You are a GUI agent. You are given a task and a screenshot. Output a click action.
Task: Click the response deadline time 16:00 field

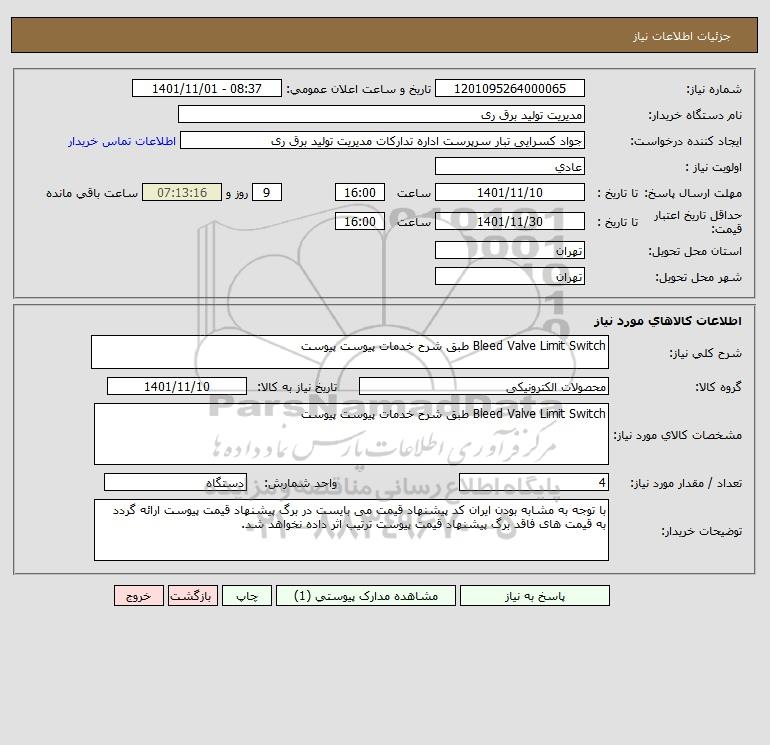[360, 193]
